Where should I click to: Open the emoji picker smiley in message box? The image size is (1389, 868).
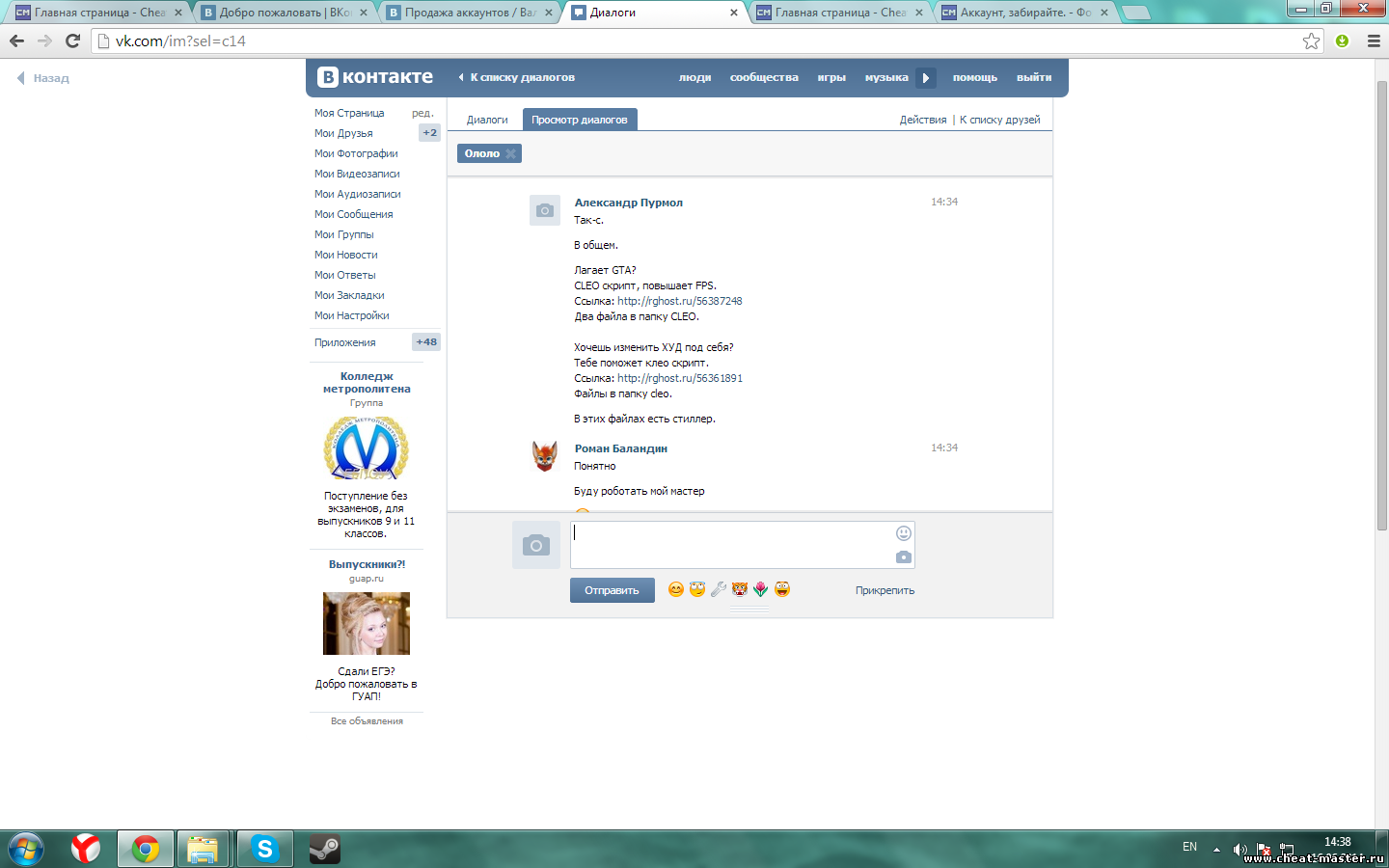click(x=903, y=533)
